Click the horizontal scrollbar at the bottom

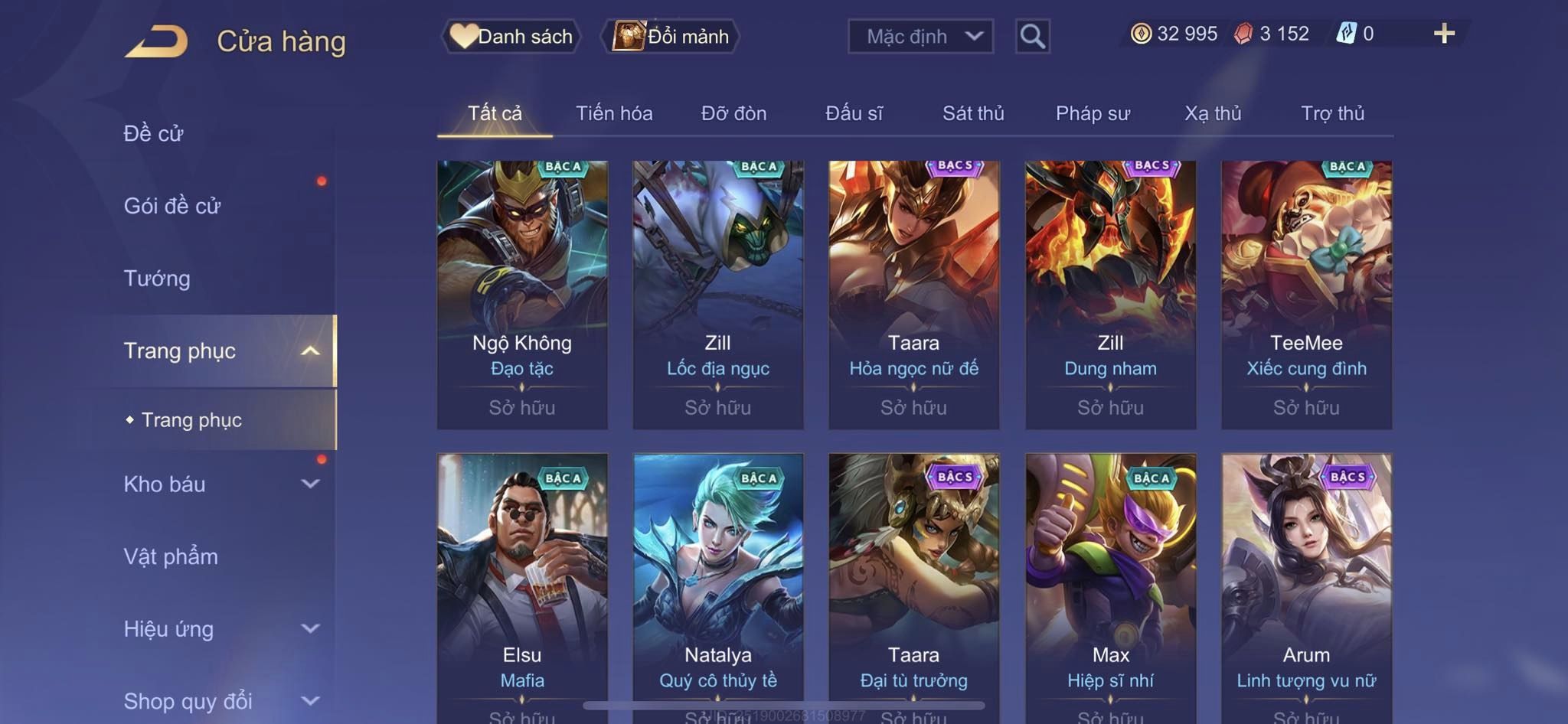click(x=783, y=705)
